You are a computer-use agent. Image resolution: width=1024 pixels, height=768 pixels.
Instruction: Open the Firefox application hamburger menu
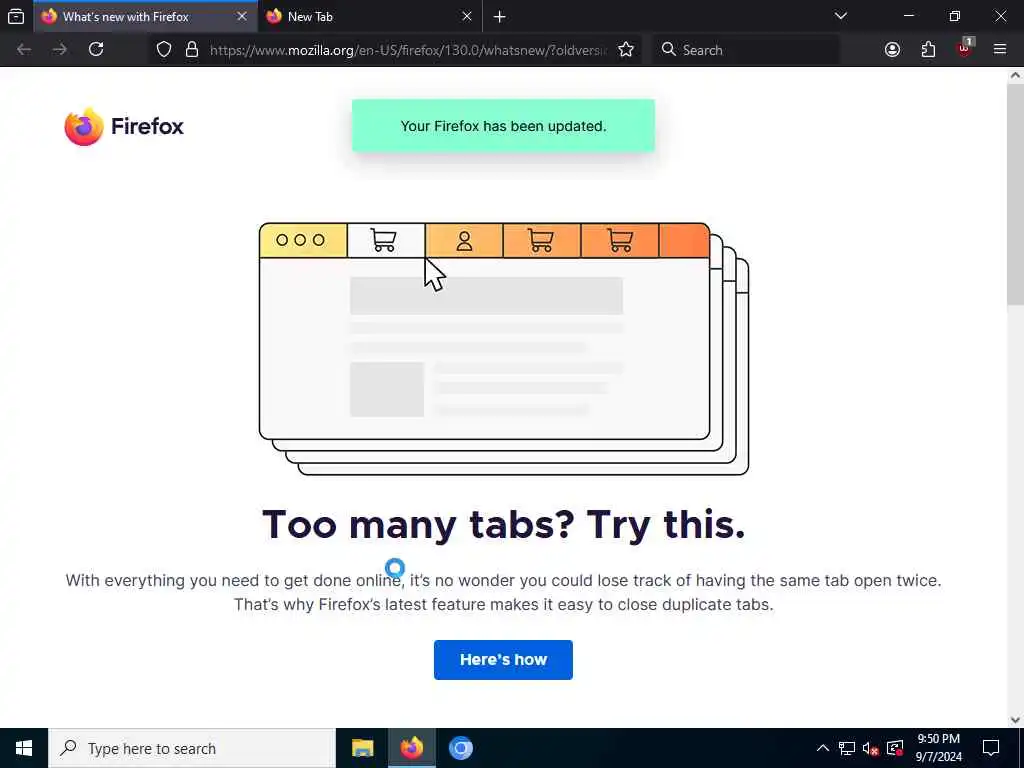tap(1000, 50)
